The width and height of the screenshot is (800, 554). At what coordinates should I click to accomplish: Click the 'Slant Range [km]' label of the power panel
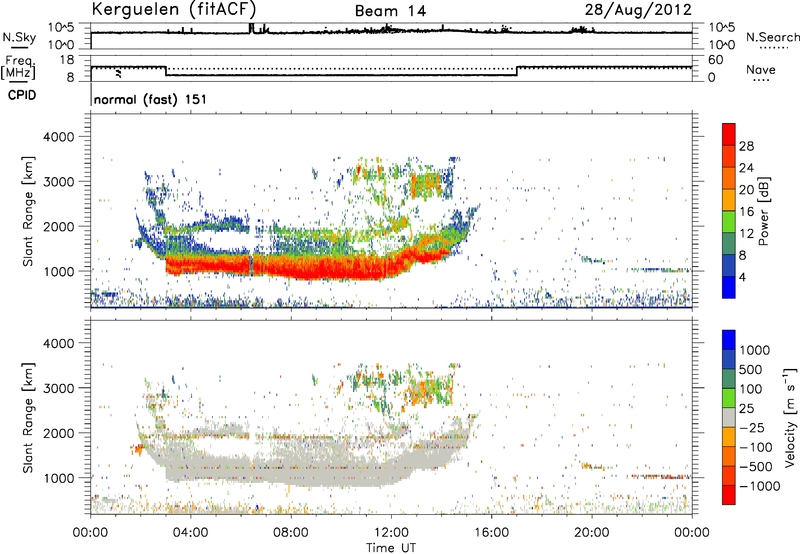[x=28, y=211]
